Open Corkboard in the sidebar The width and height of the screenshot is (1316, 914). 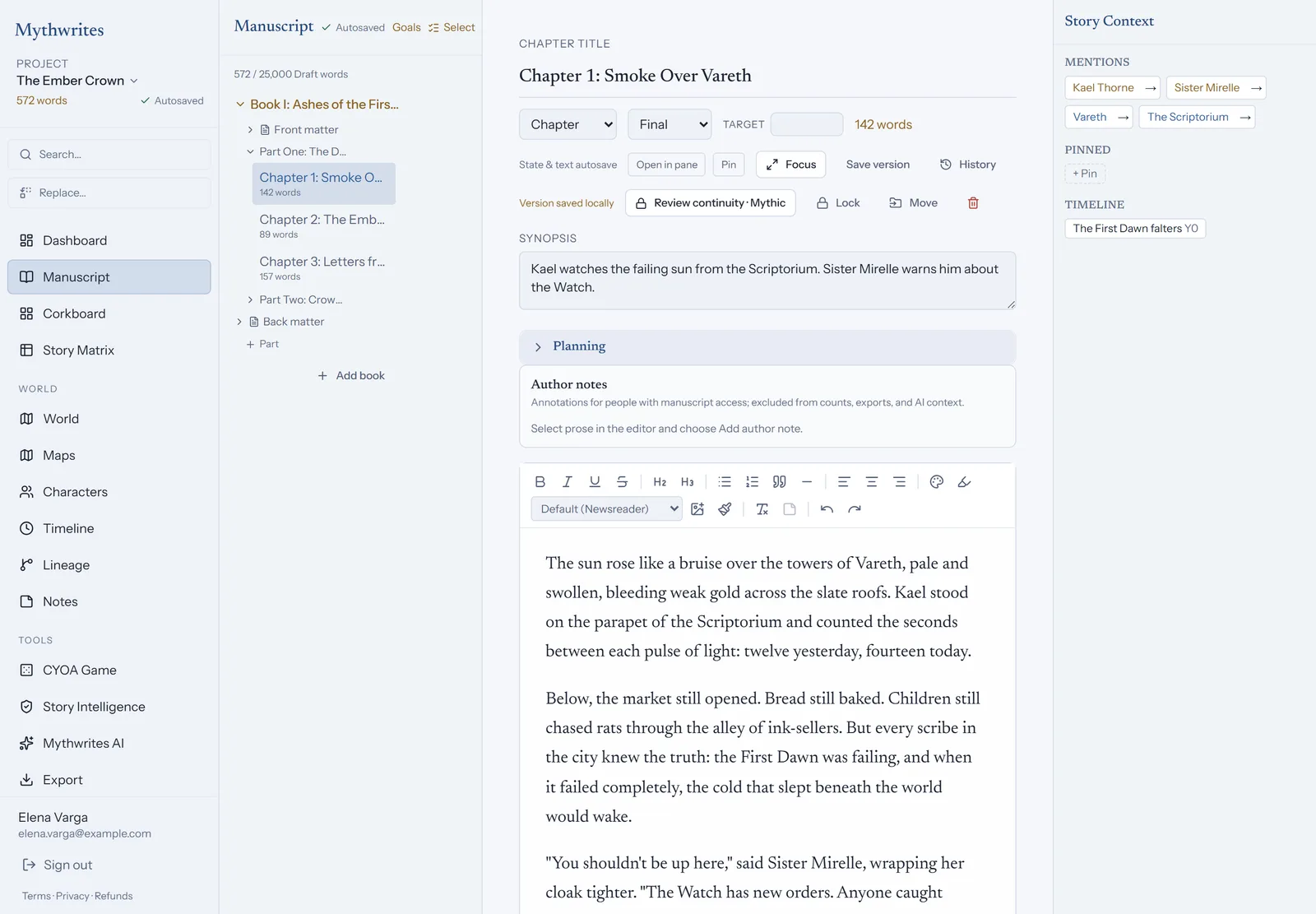pos(109,313)
